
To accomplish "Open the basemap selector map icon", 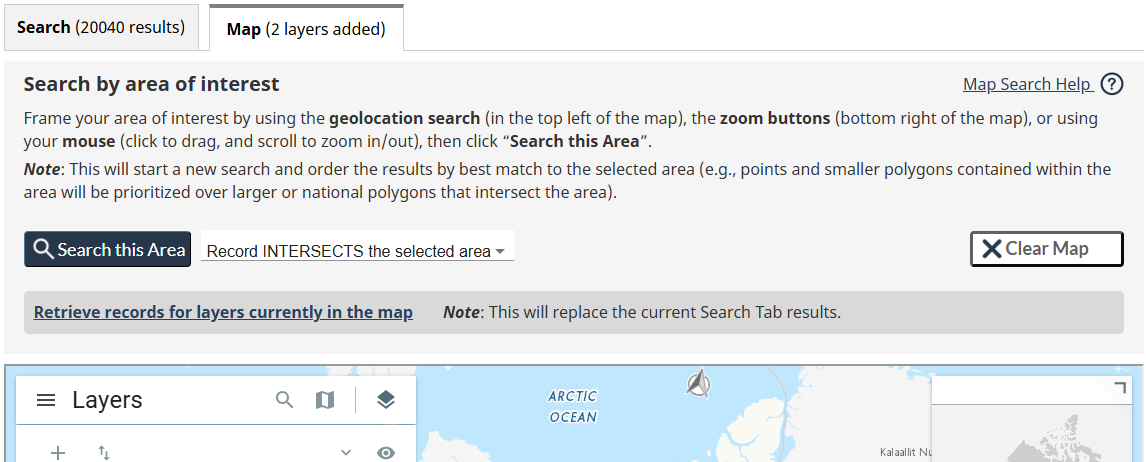I will click(325, 400).
